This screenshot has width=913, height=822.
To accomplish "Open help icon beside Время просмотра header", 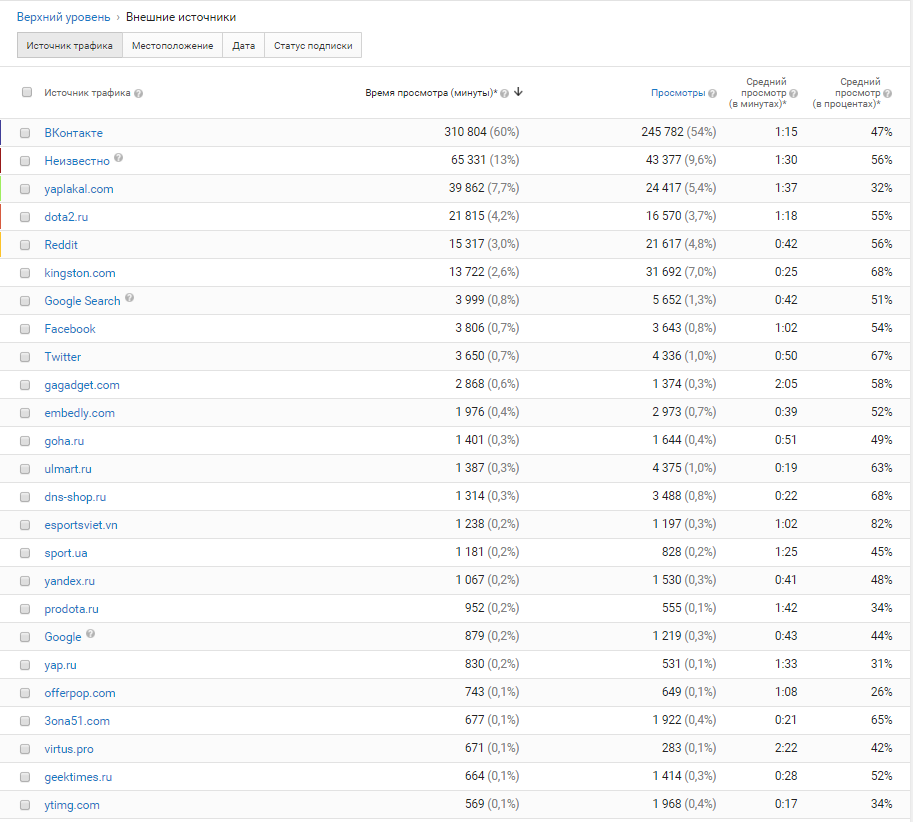I will 504,93.
